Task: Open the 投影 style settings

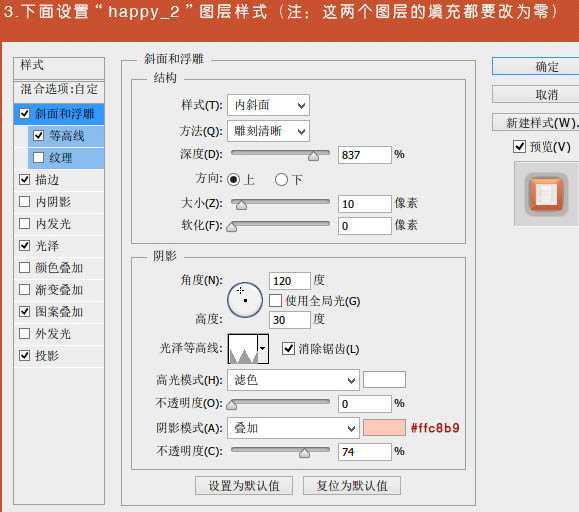Action: (x=47, y=356)
